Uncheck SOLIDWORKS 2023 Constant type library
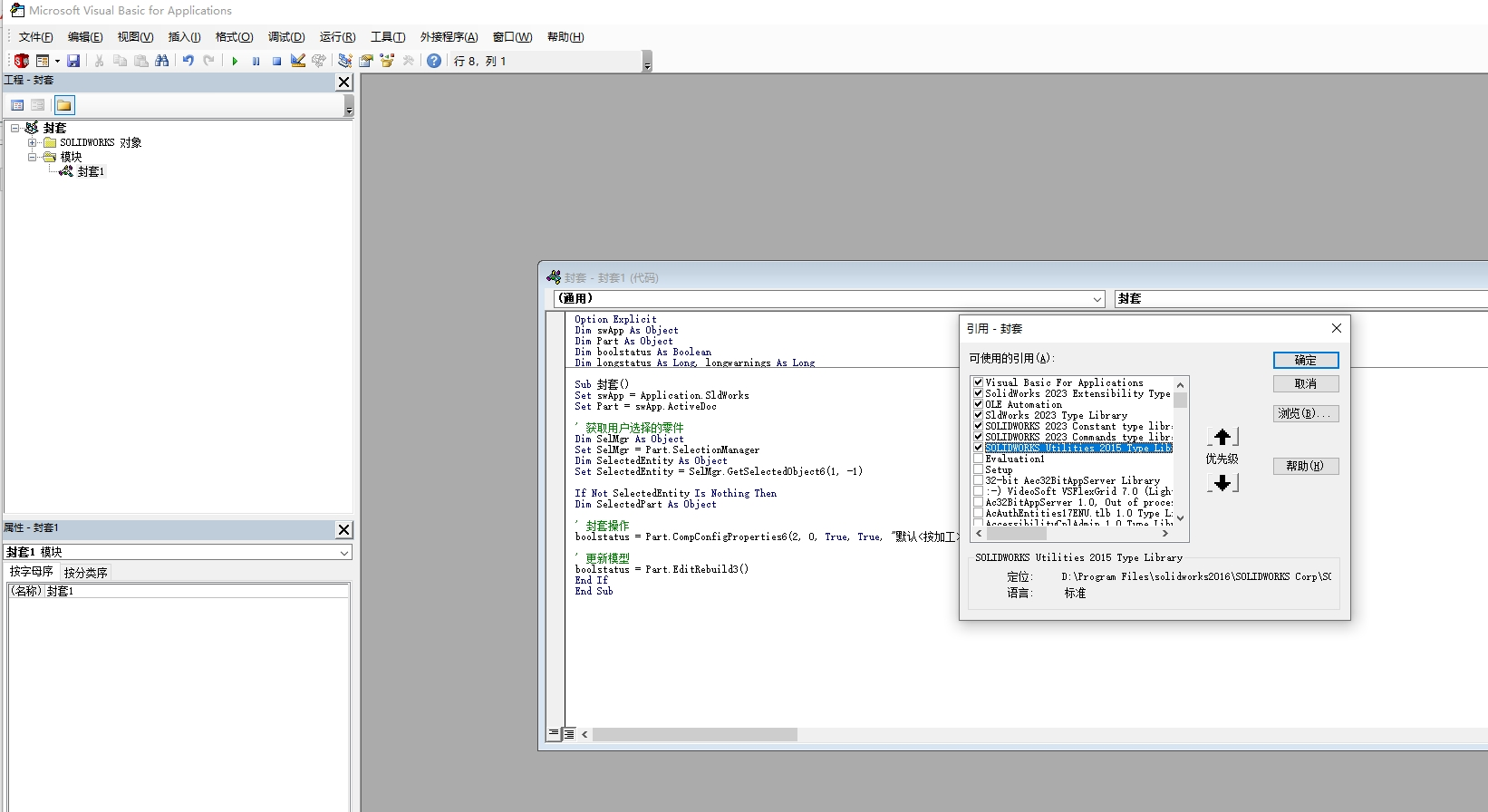Image resolution: width=1488 pixels, height=812 pixels. point(978,426)
